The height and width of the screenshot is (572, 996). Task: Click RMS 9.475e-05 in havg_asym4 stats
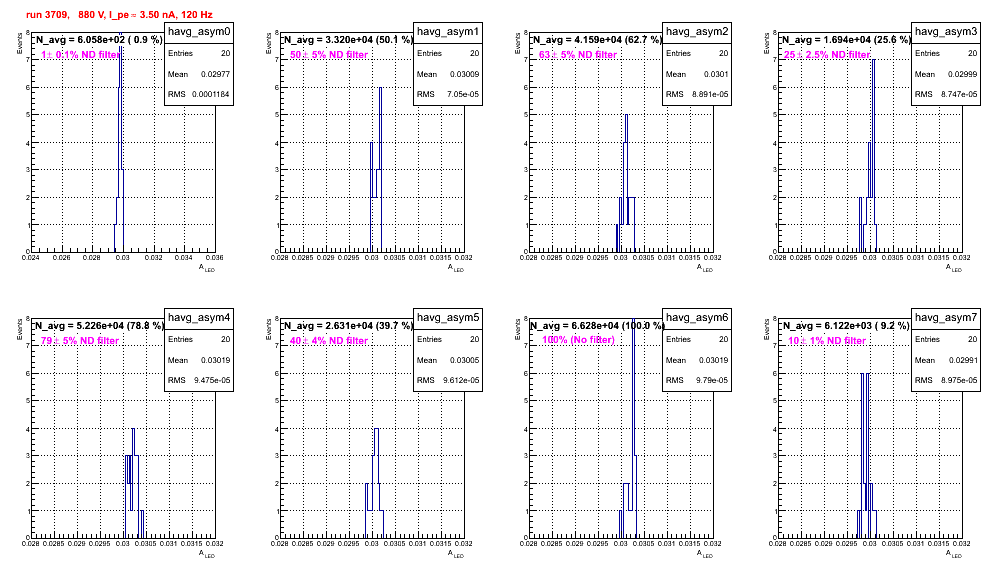(199, 381)
